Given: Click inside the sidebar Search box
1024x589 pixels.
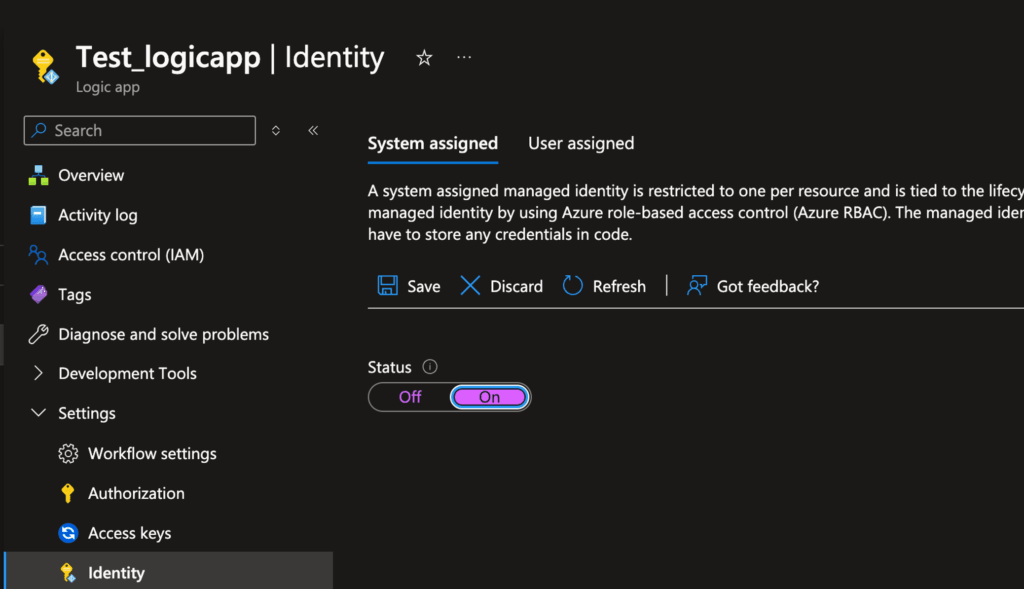Looking at the screenshot, I should tap(139, 130).
